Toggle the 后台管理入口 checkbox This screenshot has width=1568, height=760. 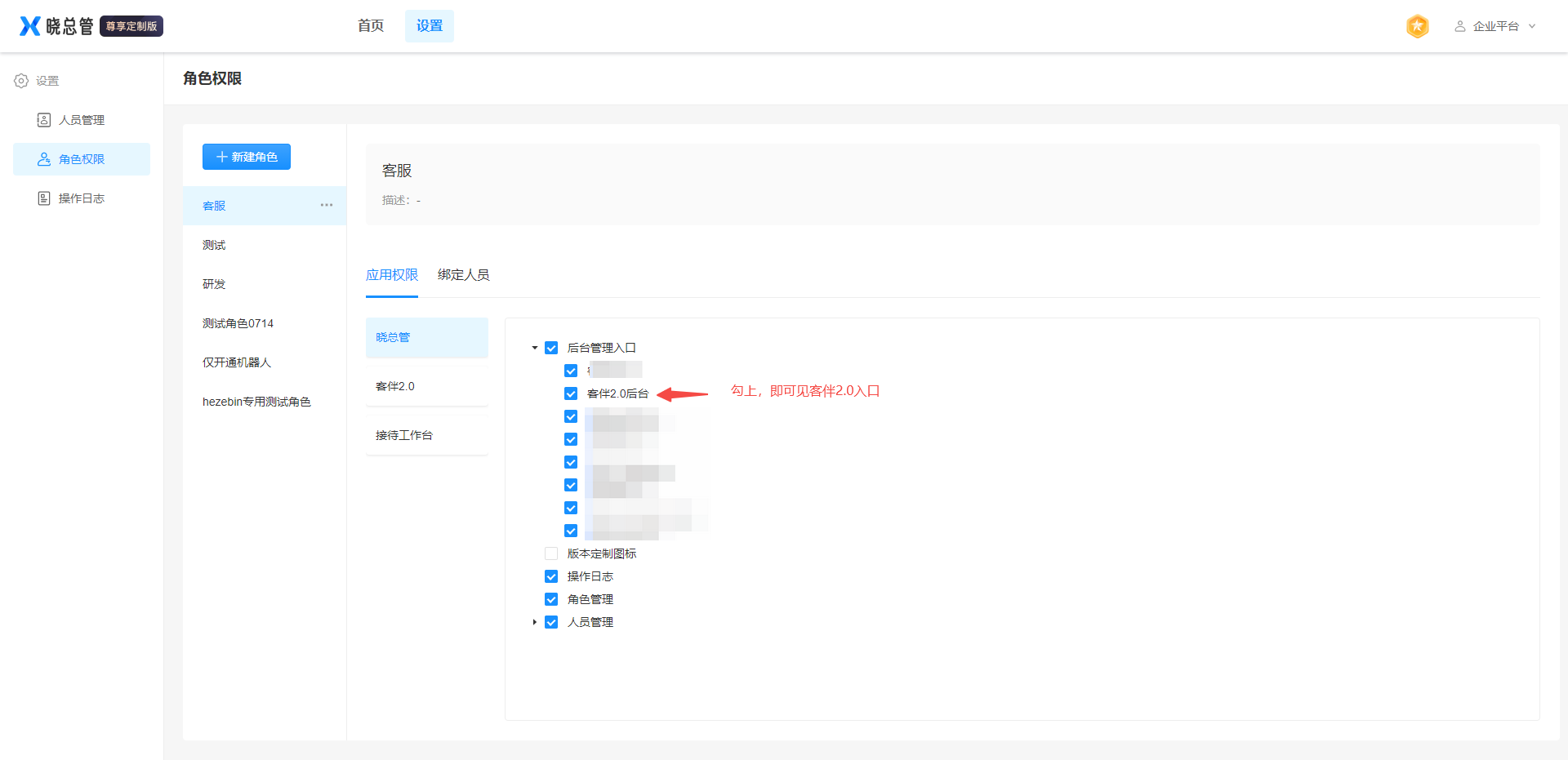coord(551,348)
